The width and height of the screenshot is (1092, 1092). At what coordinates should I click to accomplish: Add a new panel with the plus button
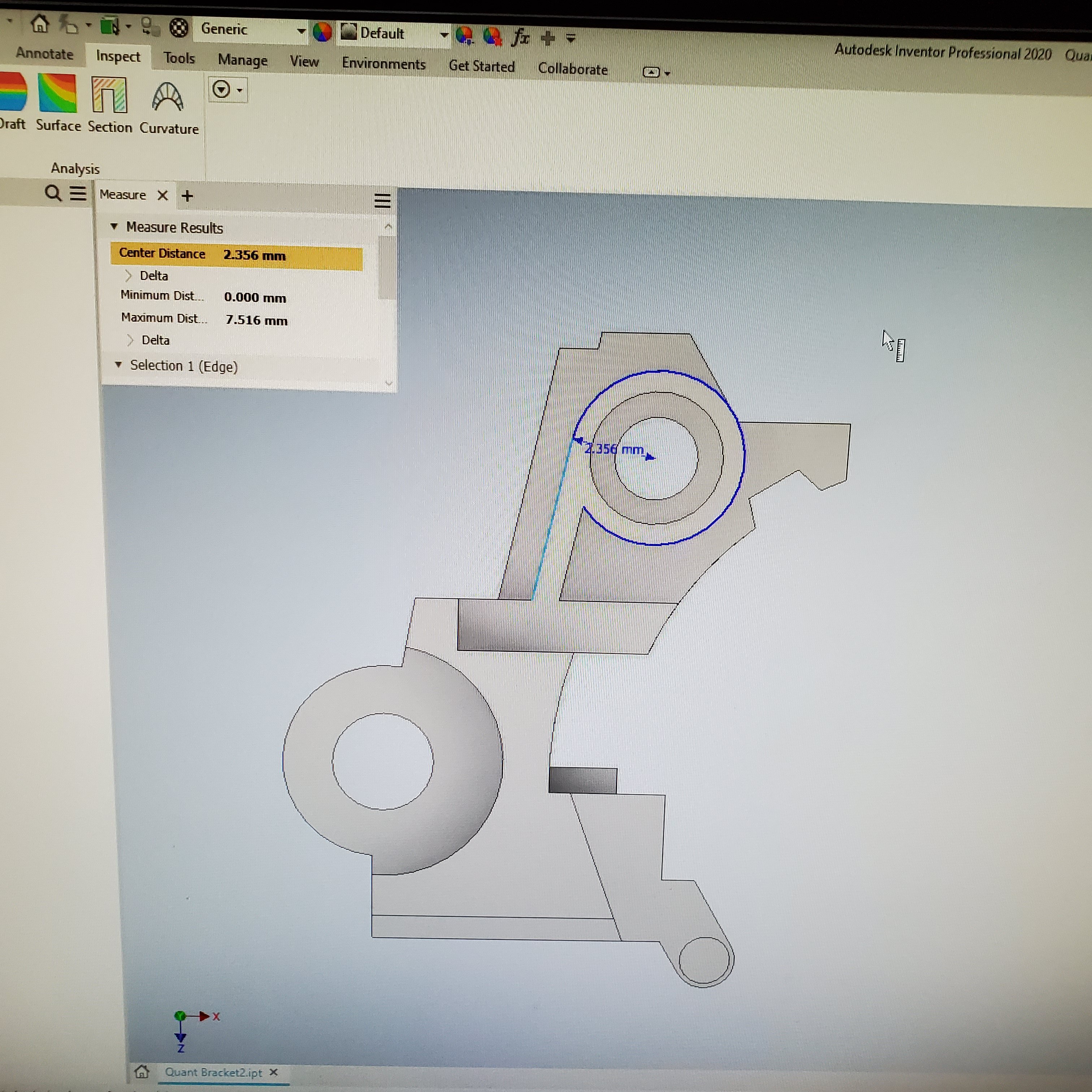(187, 196)
